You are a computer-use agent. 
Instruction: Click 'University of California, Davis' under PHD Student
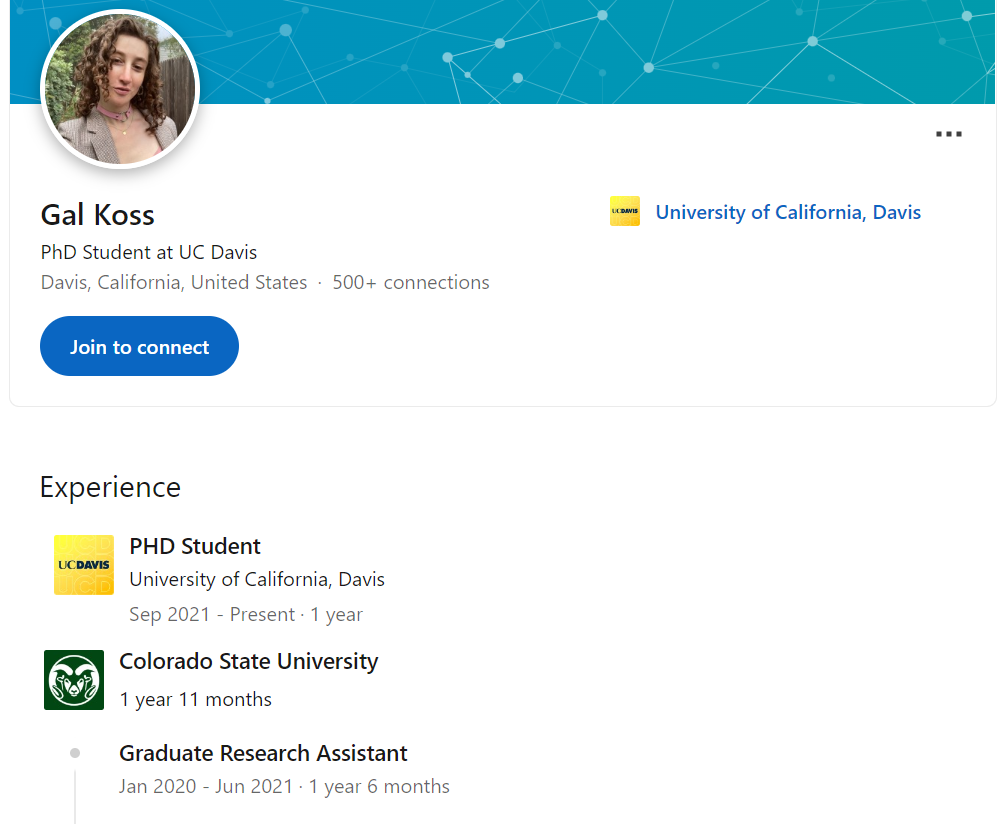pos(257,580)
